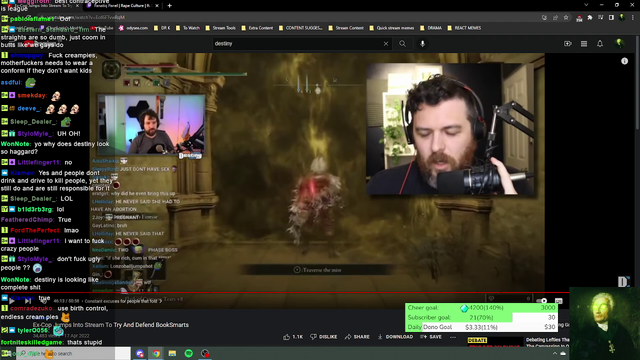Like the video showing 1.1K

coord(293,337)
